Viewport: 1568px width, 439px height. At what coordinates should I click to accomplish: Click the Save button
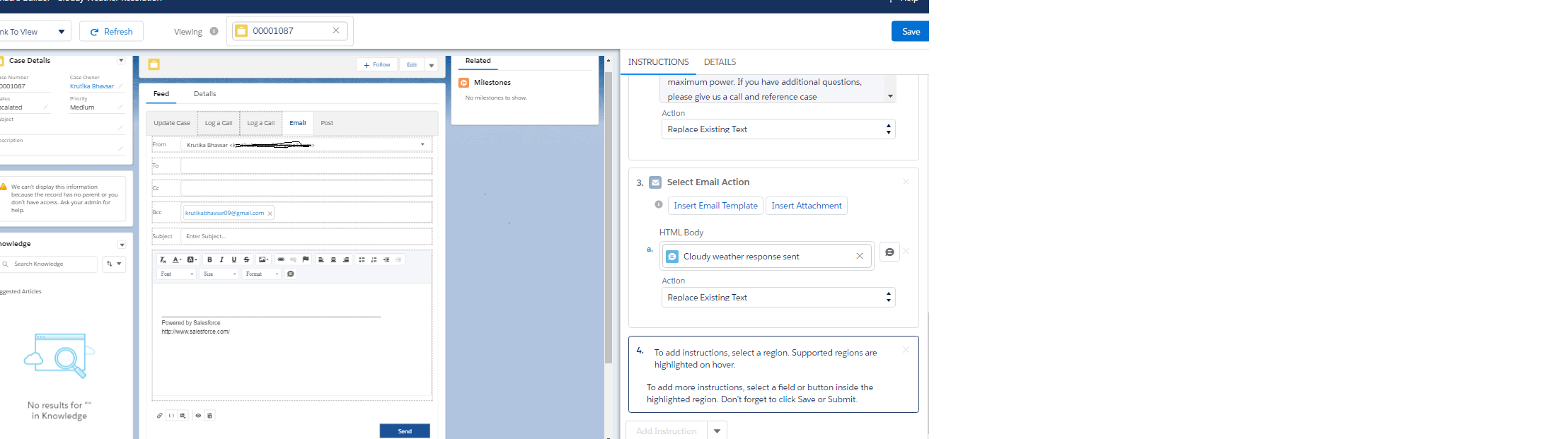coord(911,31)
